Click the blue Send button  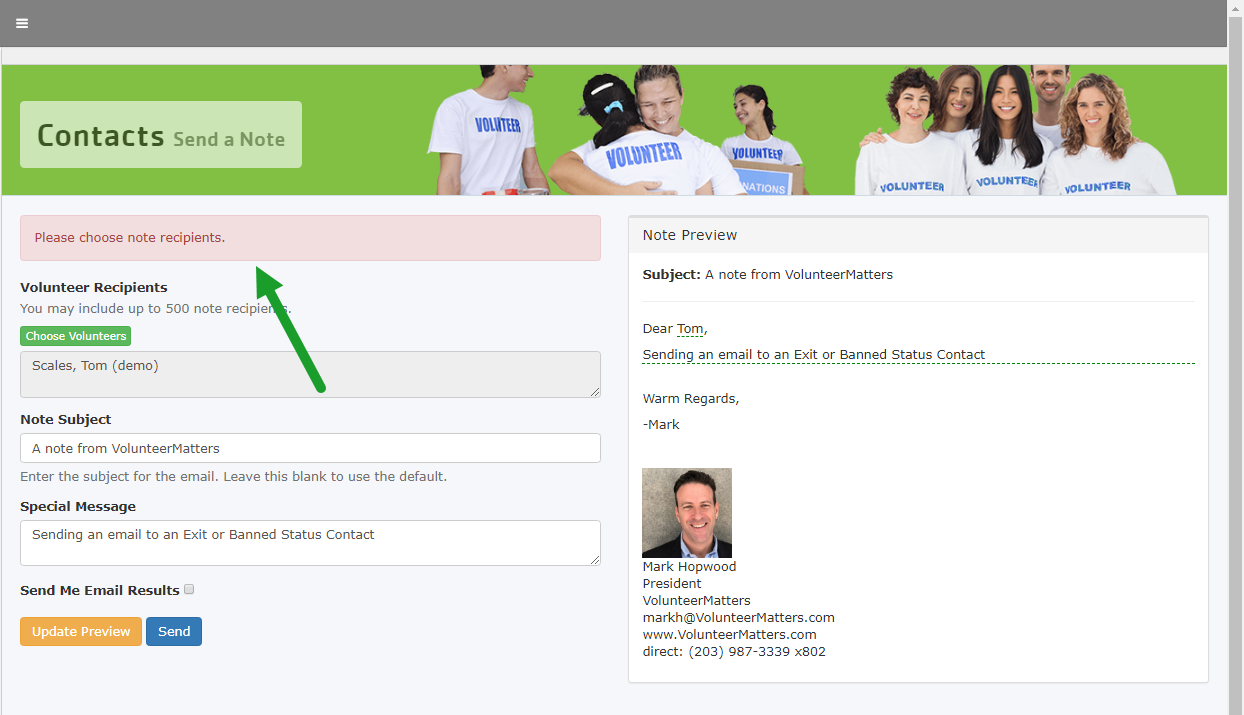pyautogui.click(x=174, y=631)
